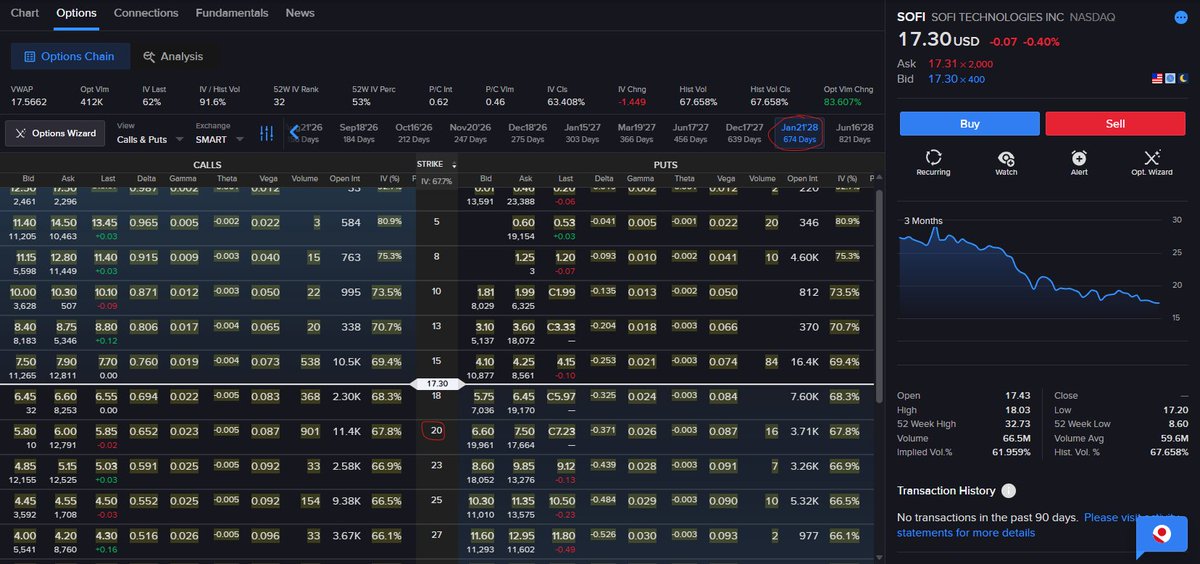Select the Jun17'27 expiration

pyautogui.click(x=691, y=133)
